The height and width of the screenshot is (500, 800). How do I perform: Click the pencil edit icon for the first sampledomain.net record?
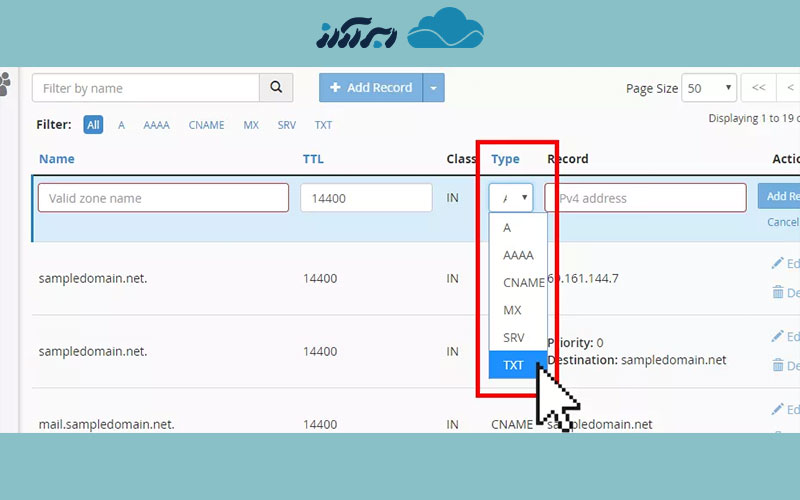pyautogui.click(x=778, y=264)
